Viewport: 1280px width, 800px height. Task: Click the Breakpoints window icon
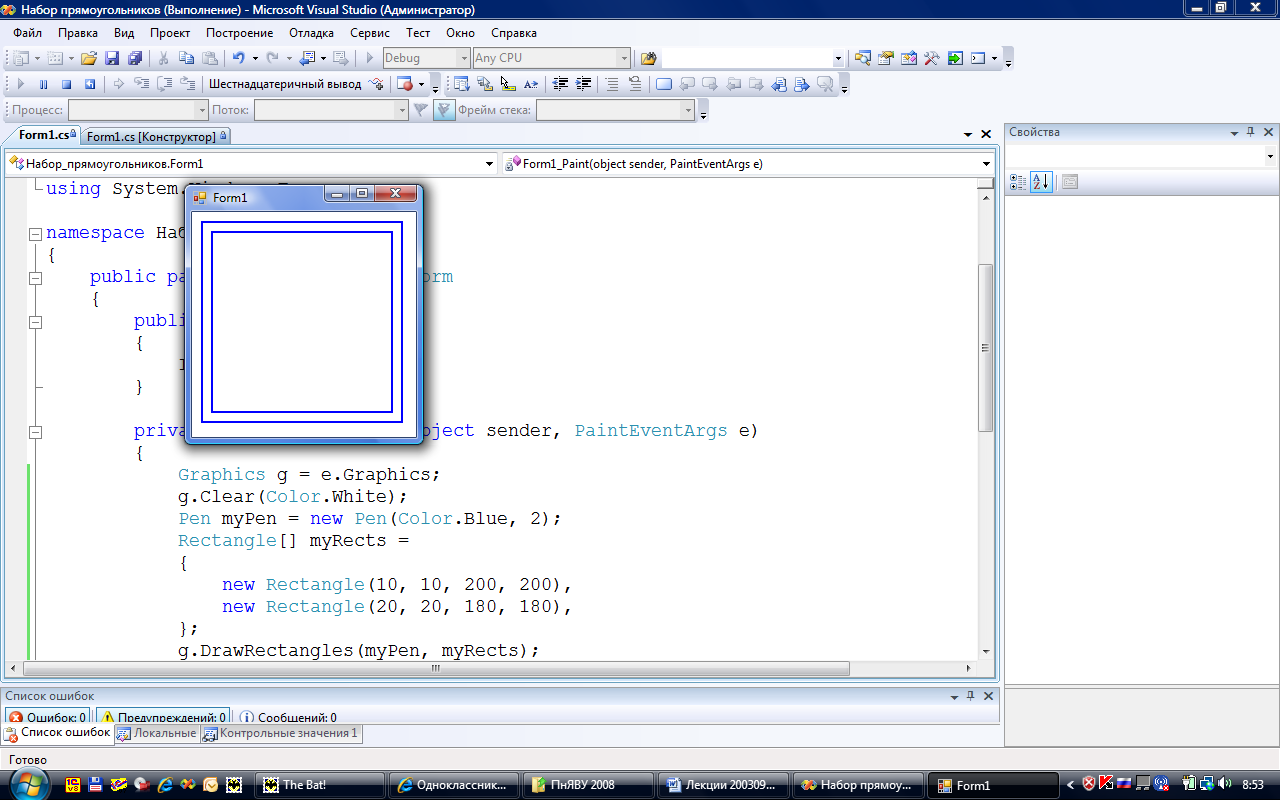[x=405, y=84]
